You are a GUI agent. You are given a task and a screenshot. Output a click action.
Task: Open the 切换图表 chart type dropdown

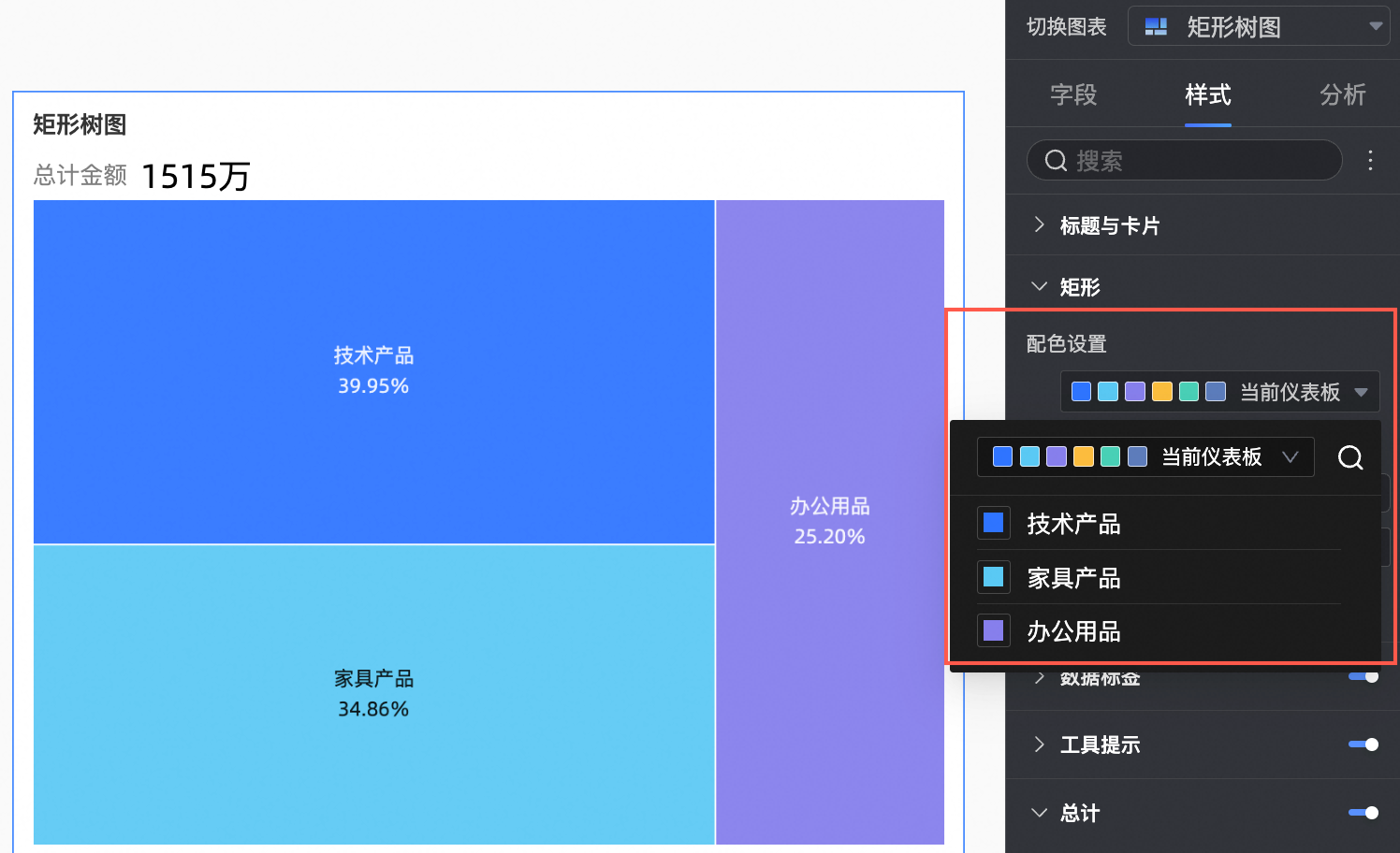pyautogui.click(x=1259, y=27)
